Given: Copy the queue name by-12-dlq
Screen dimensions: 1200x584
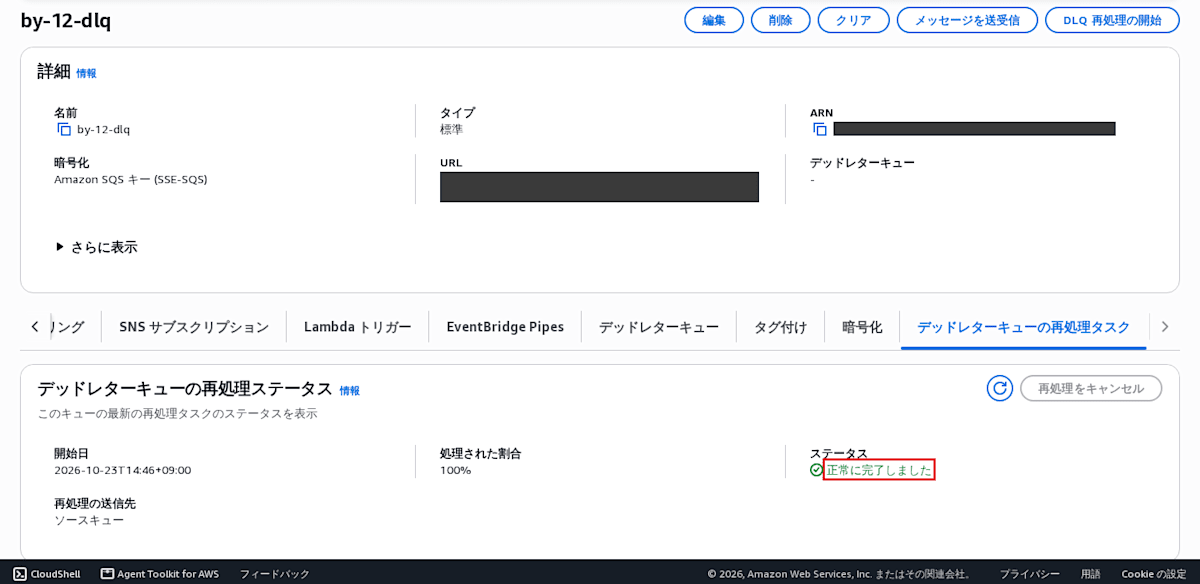Looking at the screenshot, I should pyautogui.click(x=64, y=129).
